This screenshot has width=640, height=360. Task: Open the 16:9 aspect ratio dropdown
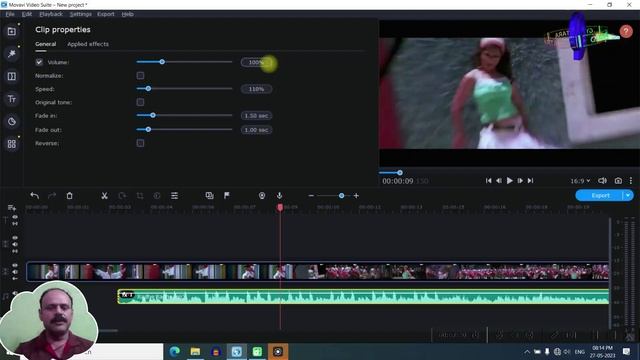click(x=580, y=181)
